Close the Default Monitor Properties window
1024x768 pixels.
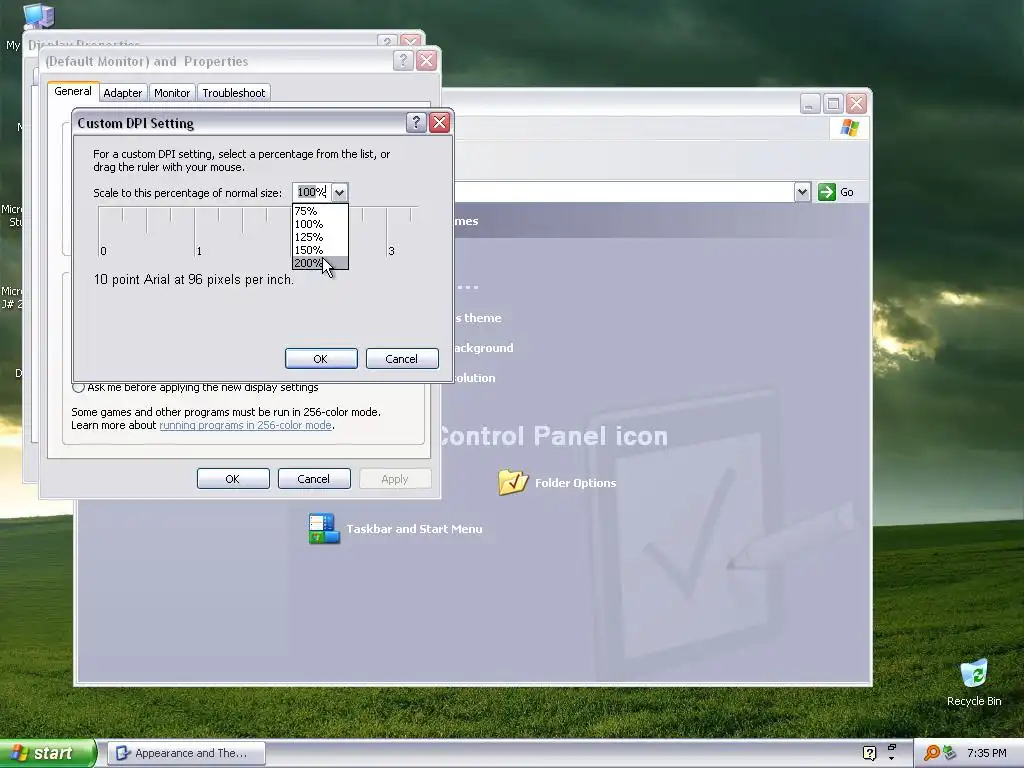pos(426,61)
